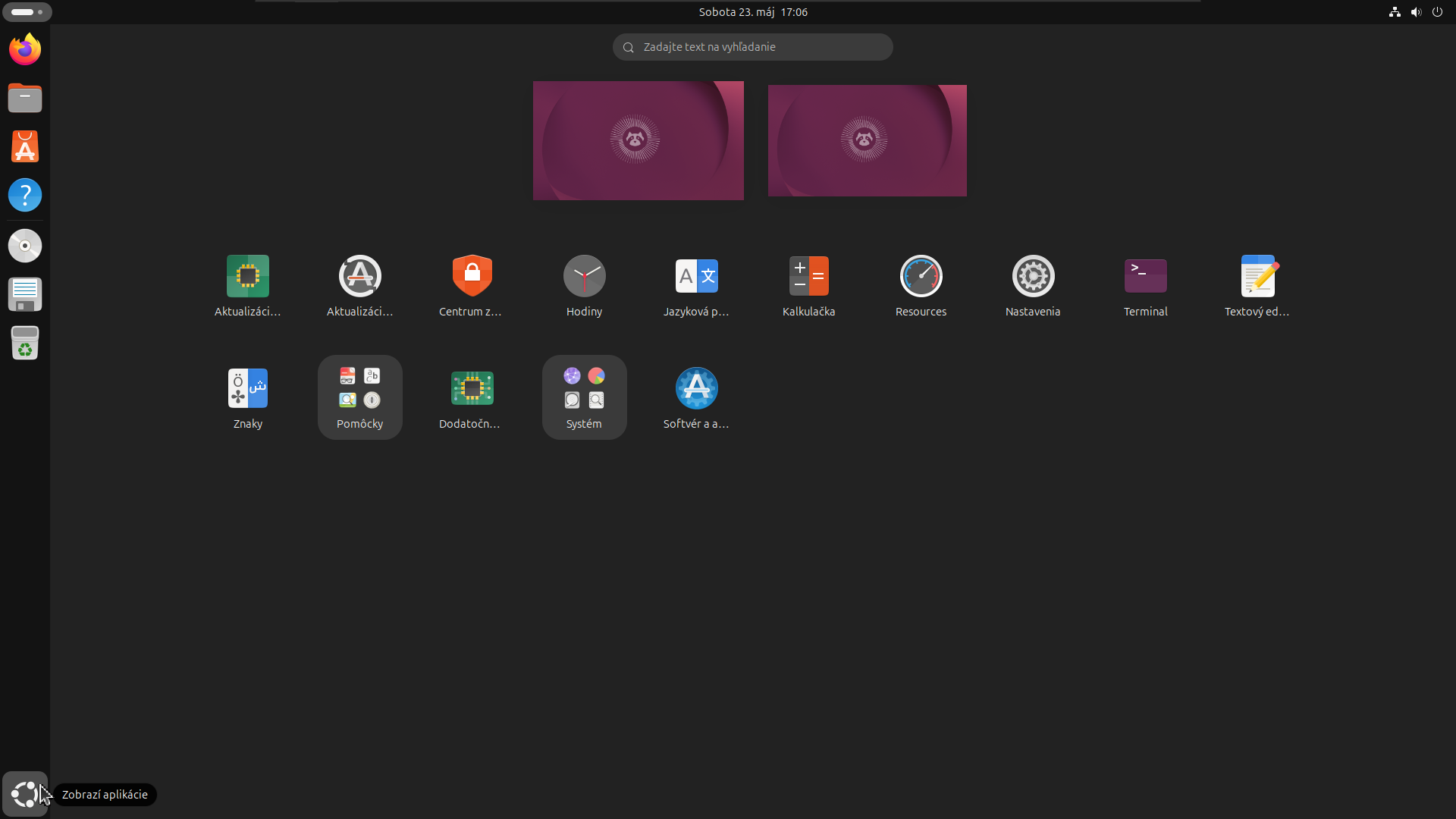The height and width of the screenshot is (819, 1456).
Task: Launch Centrum z… security shield app
Action: tap(472, 285)
